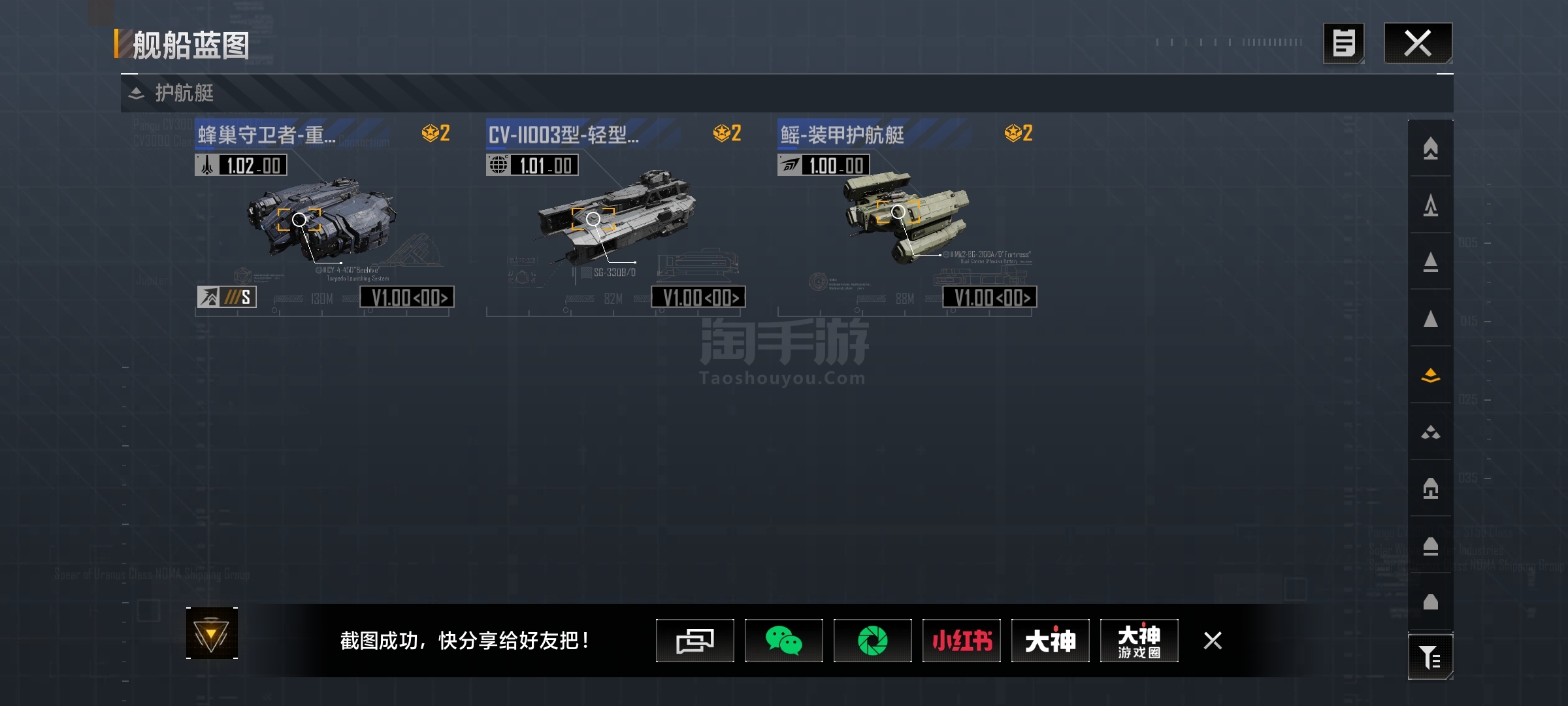Share to 大神 游戏圈
The height and width of the screenshot is (706, 1568).
click(x=1139, y=641)
